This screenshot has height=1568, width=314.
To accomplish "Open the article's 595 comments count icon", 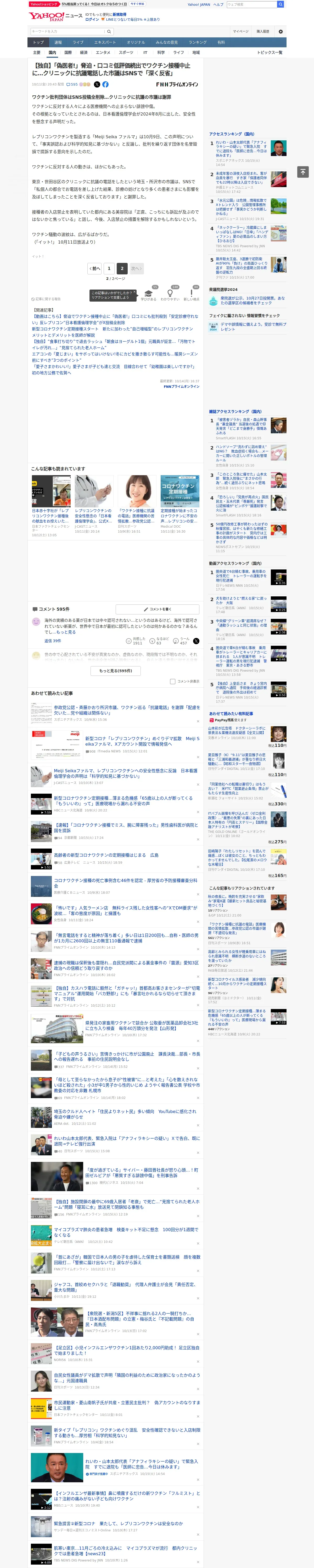I will (x=72, y=85).
